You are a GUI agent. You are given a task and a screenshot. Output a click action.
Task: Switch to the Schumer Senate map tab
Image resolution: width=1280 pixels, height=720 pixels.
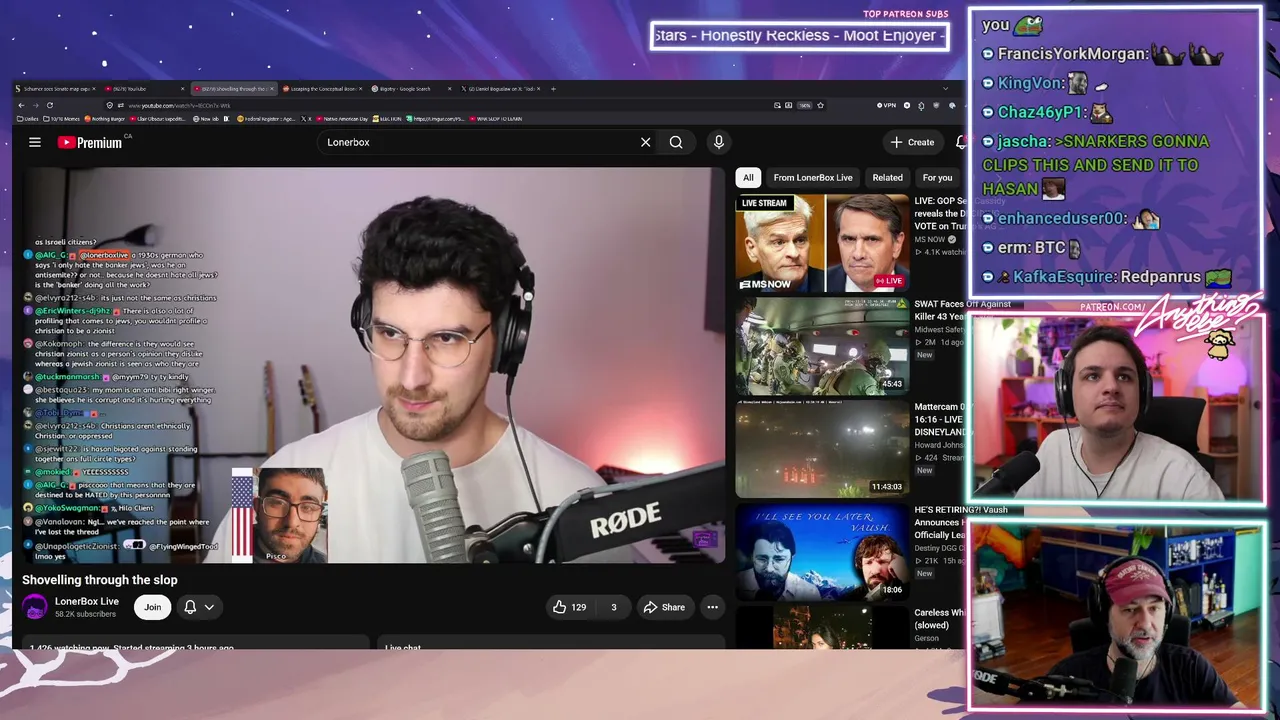56,89
